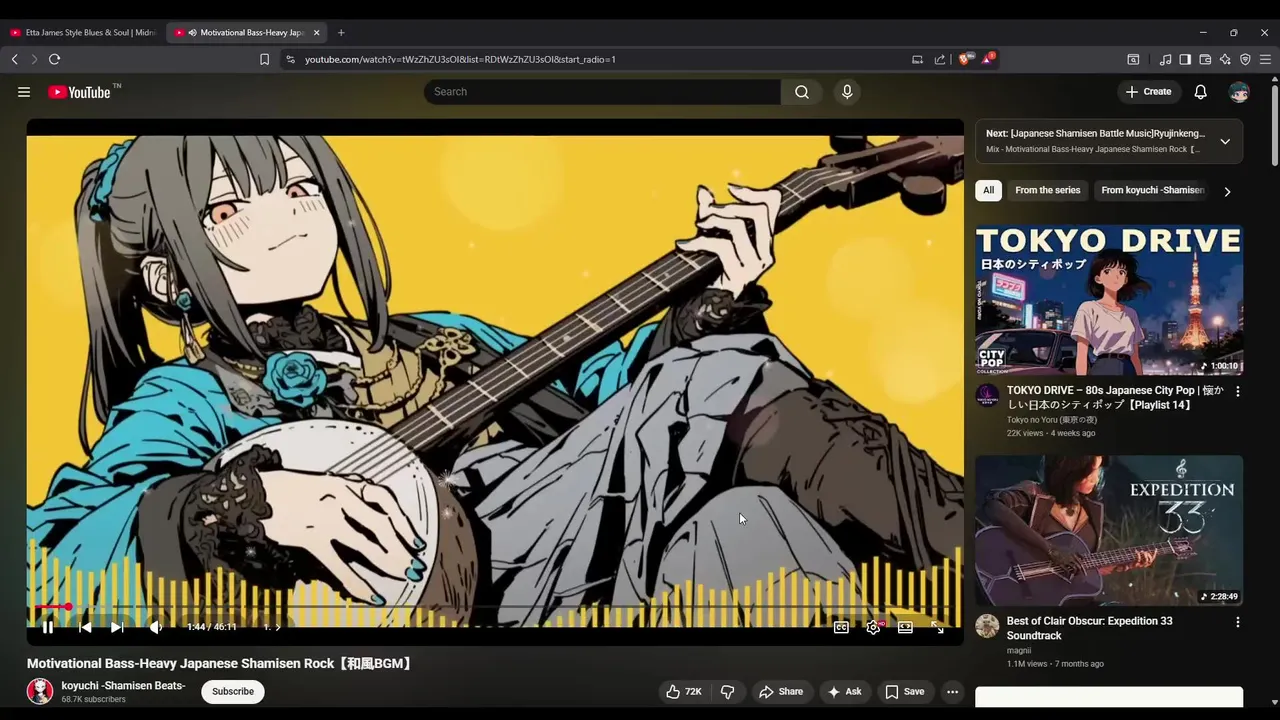Pause the video
The image size is (1280, 720).
(47, 627)
